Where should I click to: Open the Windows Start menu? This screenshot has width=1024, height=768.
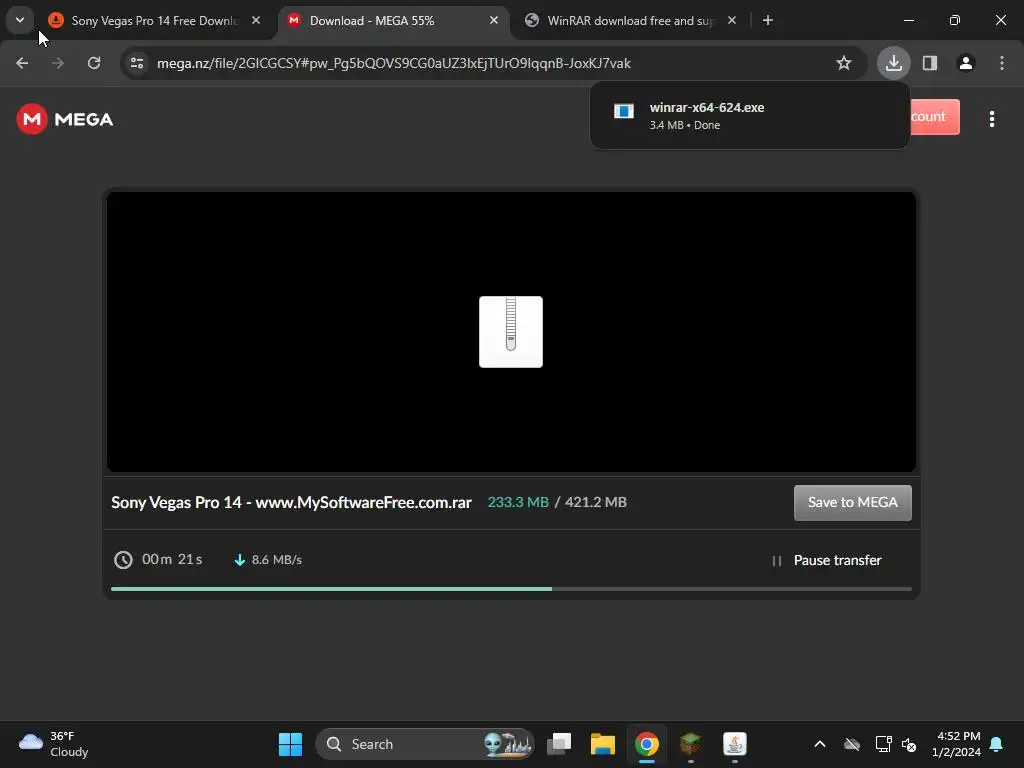point(290,744)
